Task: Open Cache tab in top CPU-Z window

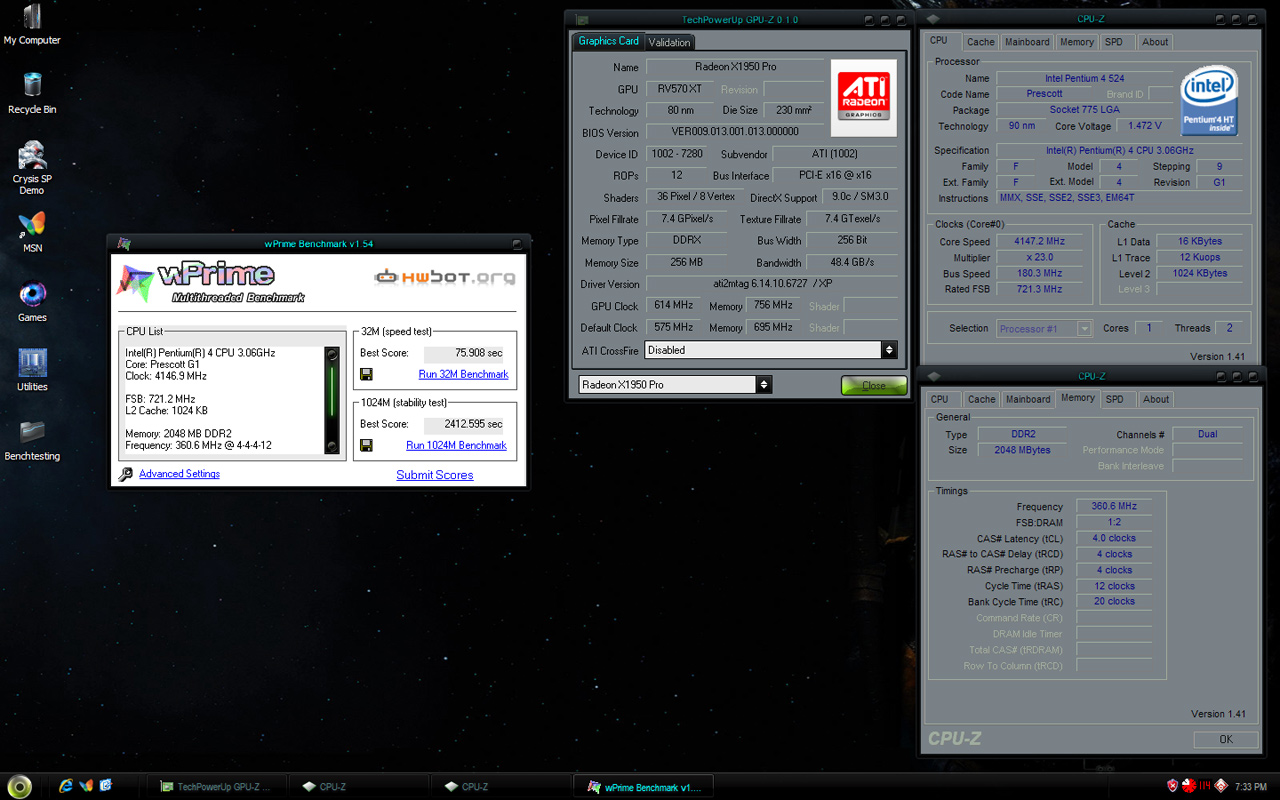Action: [981, 42]
